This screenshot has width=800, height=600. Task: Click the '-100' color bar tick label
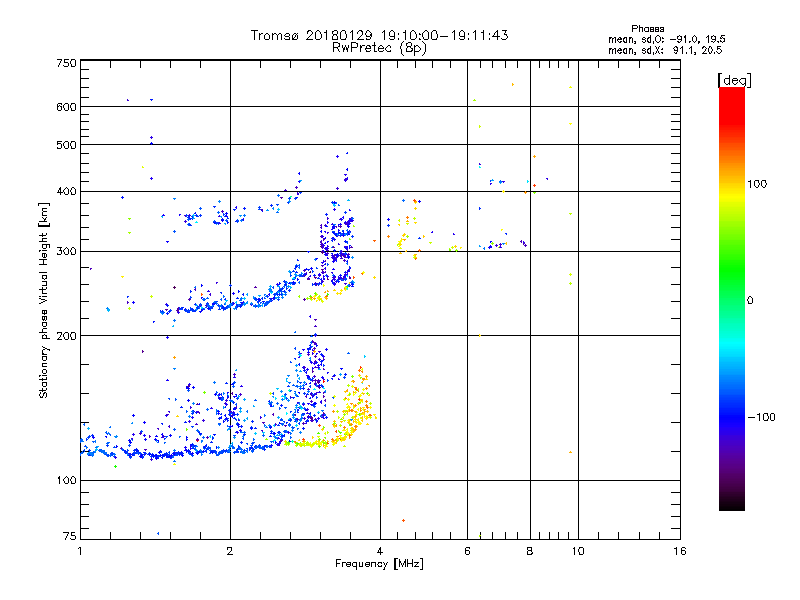761,417
